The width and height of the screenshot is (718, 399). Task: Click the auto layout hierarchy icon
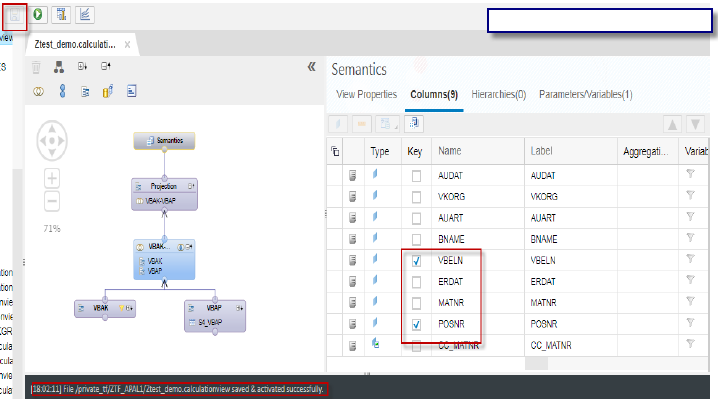pyautogui.click(x=59, y=67)
